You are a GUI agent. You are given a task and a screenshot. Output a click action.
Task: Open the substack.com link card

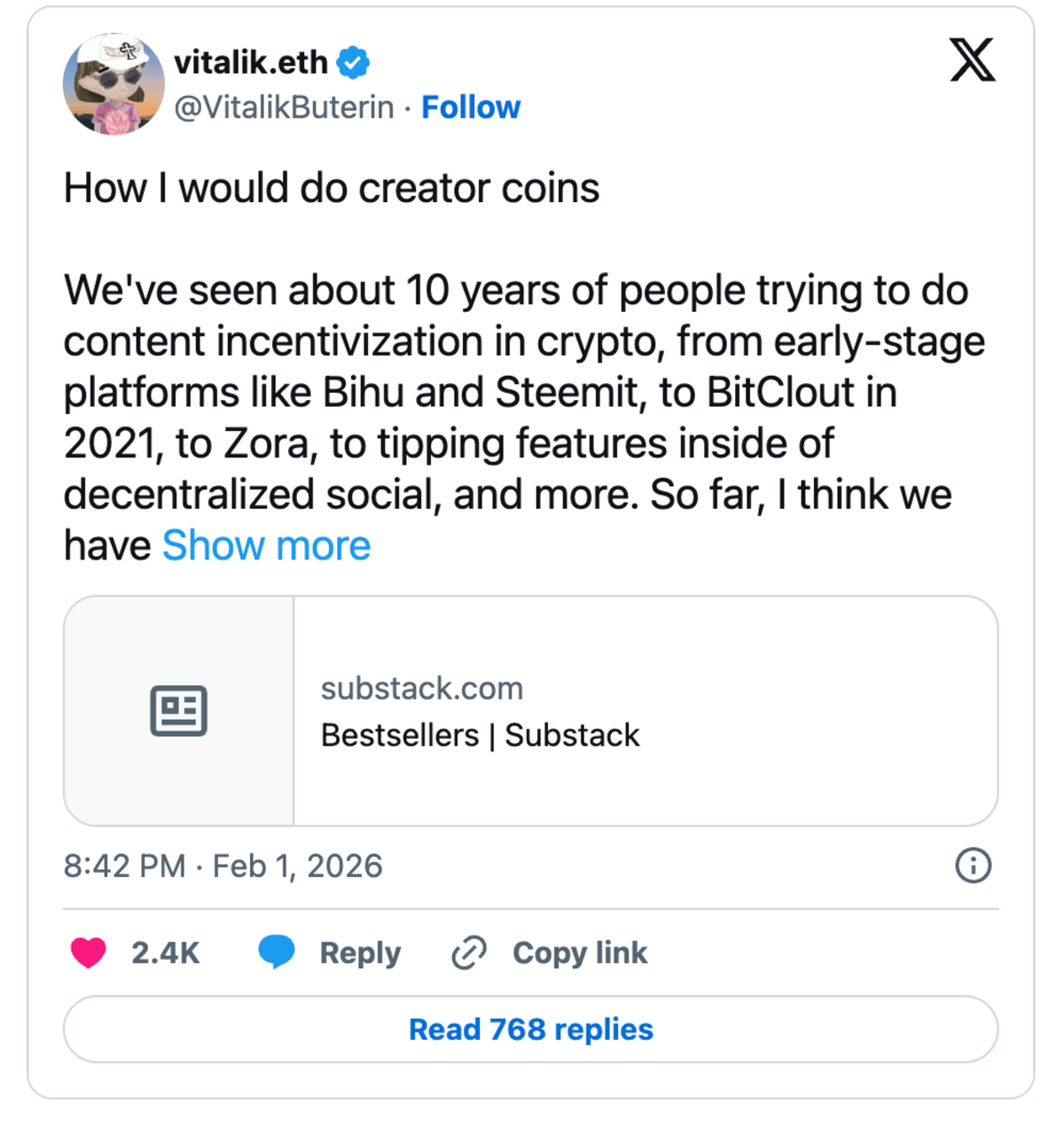point(423,687)
